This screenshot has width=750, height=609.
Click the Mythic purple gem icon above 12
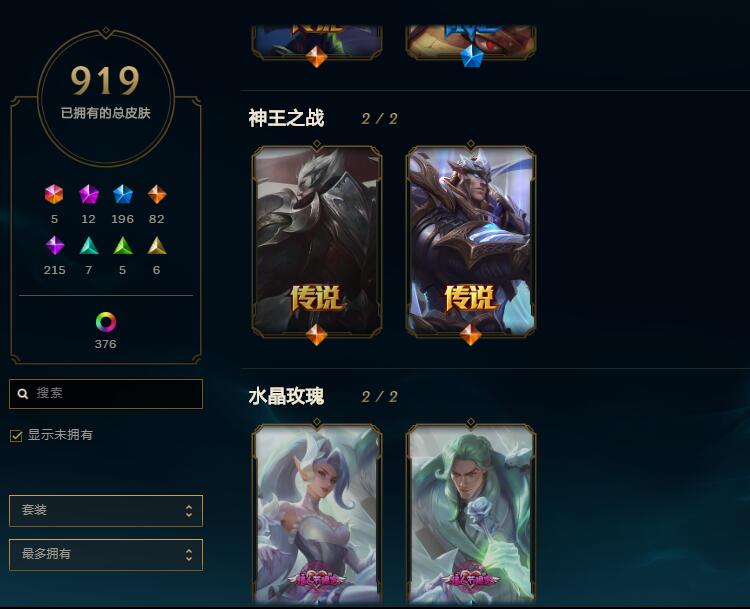pyautogui.click(x=88, y=194)
